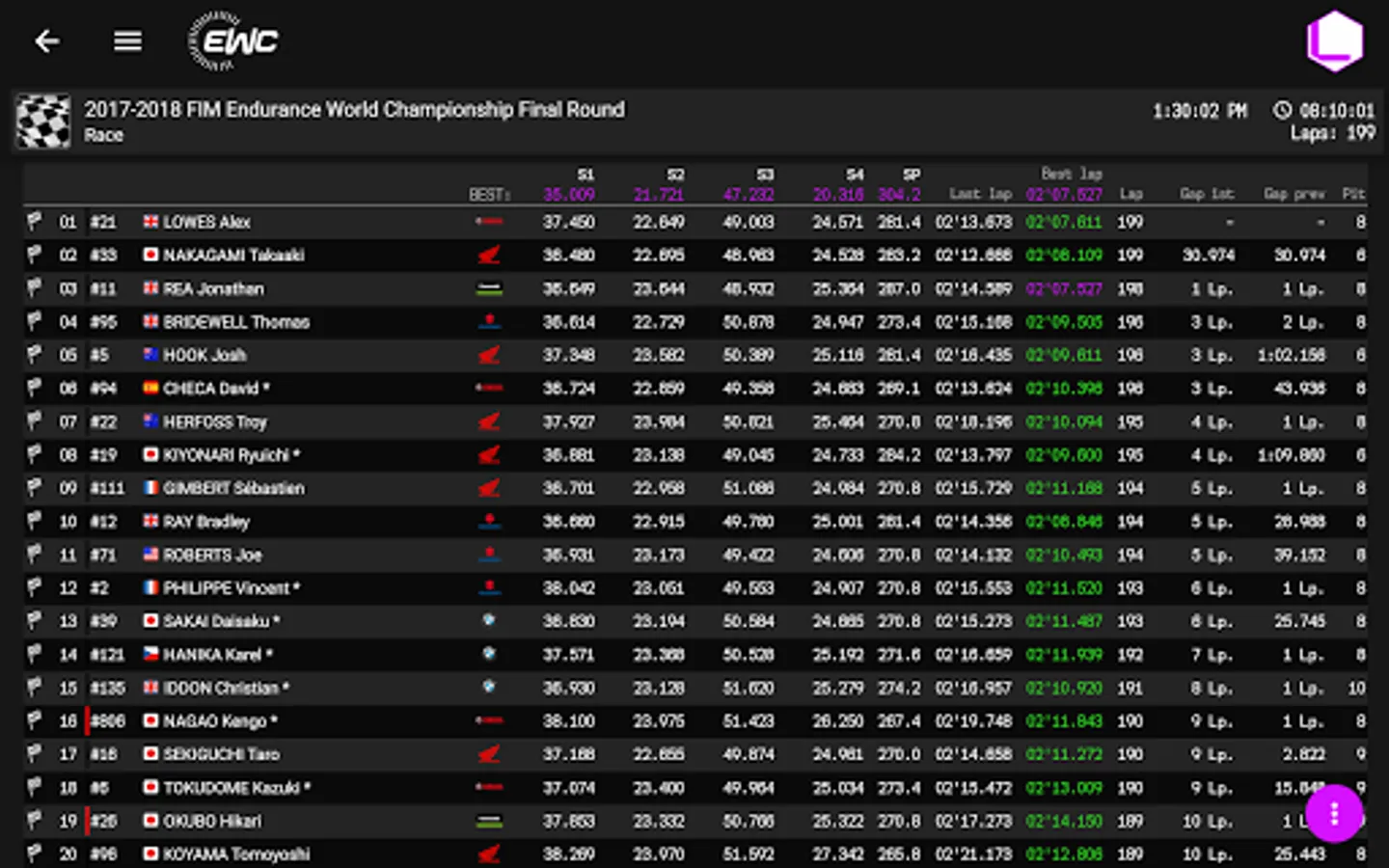Screen dimensions: 1389x868
Task: Tap the clock icon beside elapsed time
Action: [1282, 110]
